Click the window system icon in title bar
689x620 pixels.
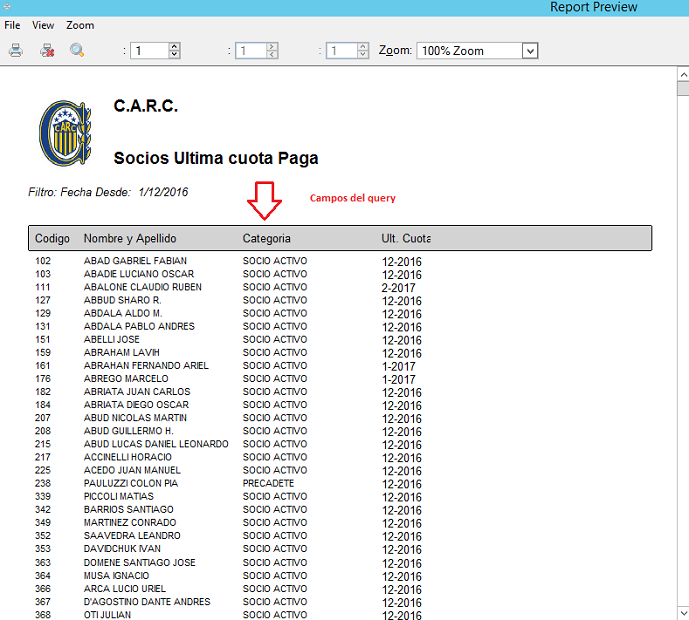(x=7, y=7)
